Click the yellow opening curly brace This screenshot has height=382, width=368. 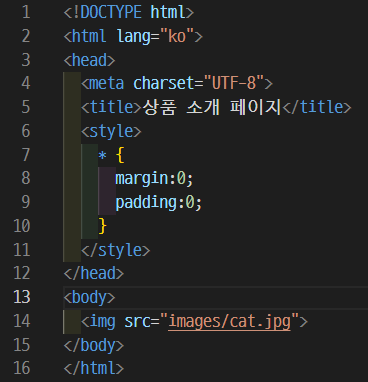pyautogui.click(x=120, y=155)
